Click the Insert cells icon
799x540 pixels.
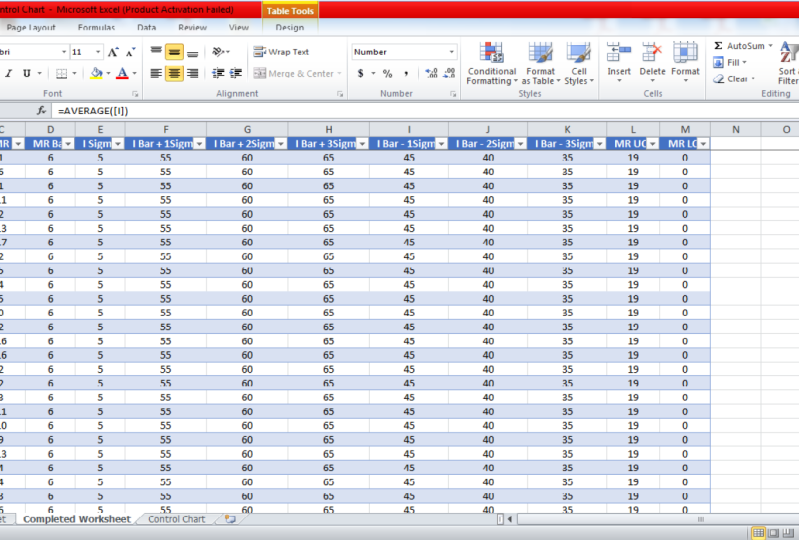point(619,52)
